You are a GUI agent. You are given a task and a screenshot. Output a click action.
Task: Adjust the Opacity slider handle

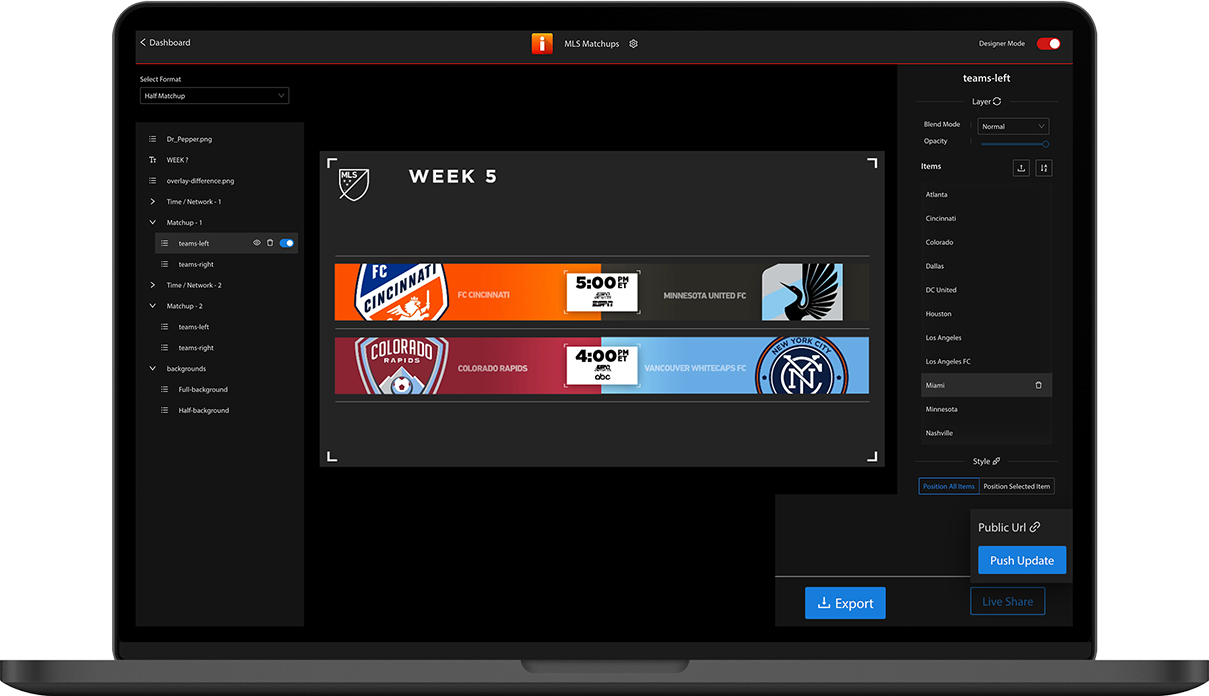coord(1046,144)
